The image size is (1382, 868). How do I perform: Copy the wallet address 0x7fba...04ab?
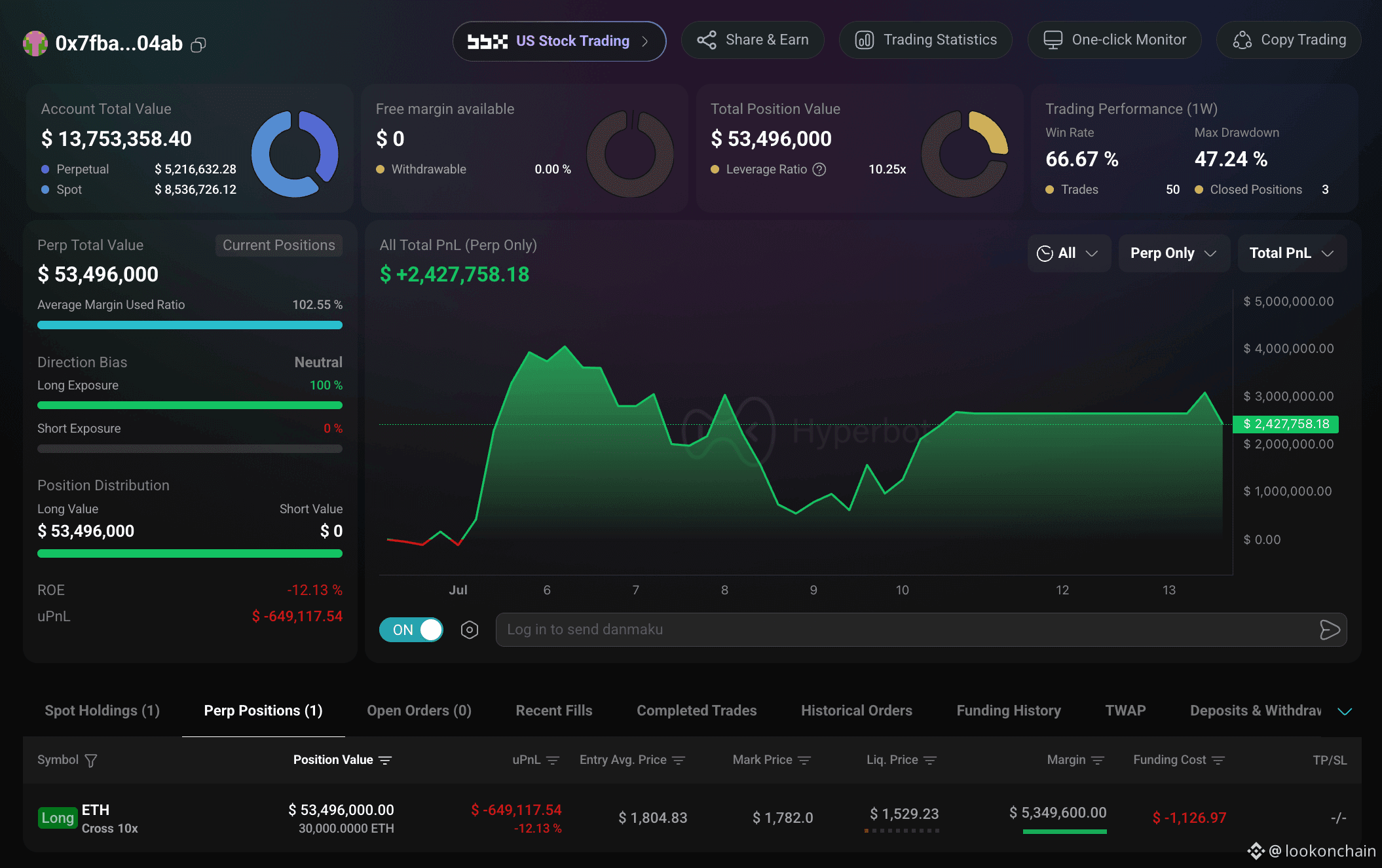pyautogui.click(x=198, y=45)
